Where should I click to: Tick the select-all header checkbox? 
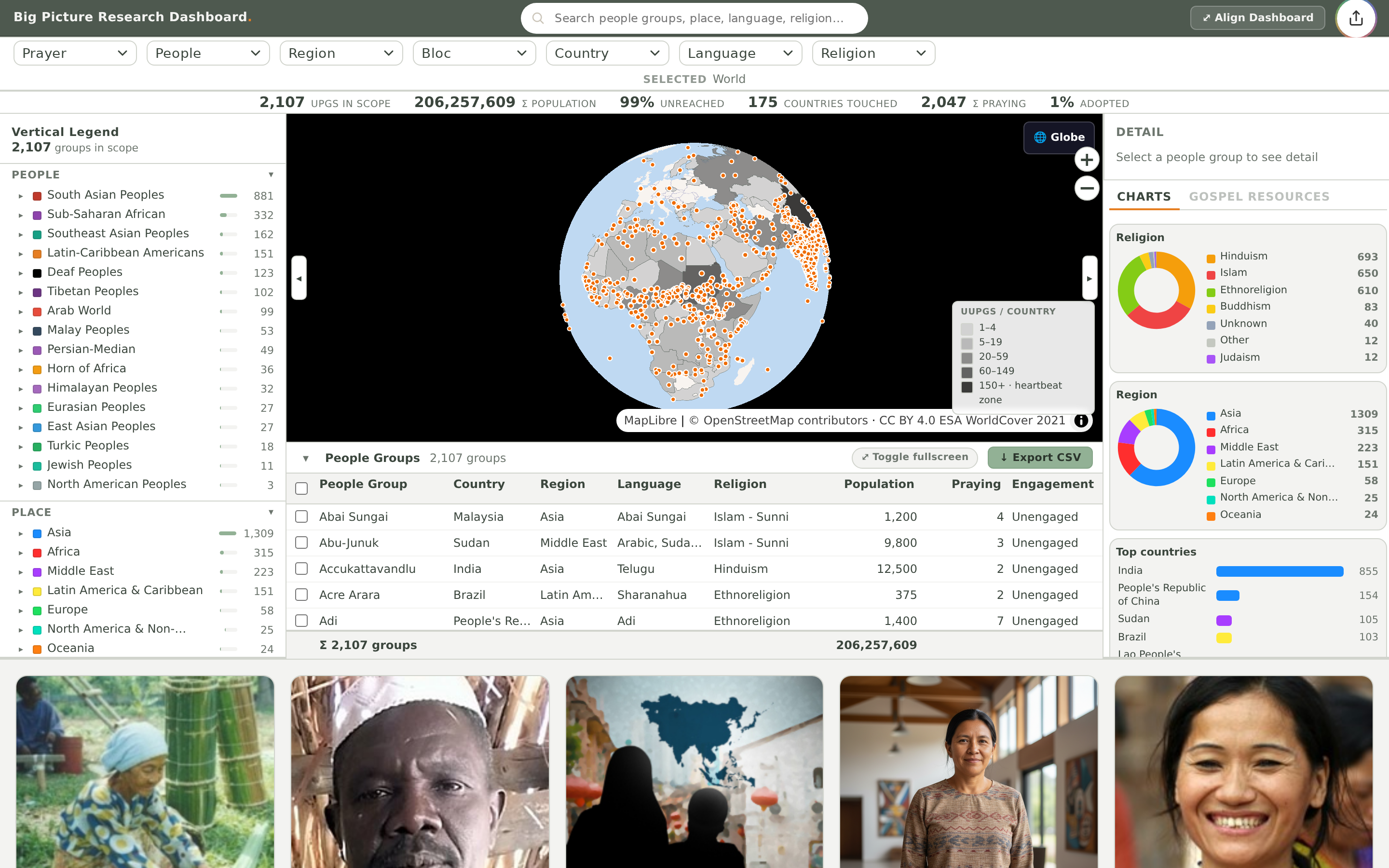tap(301, 488)
